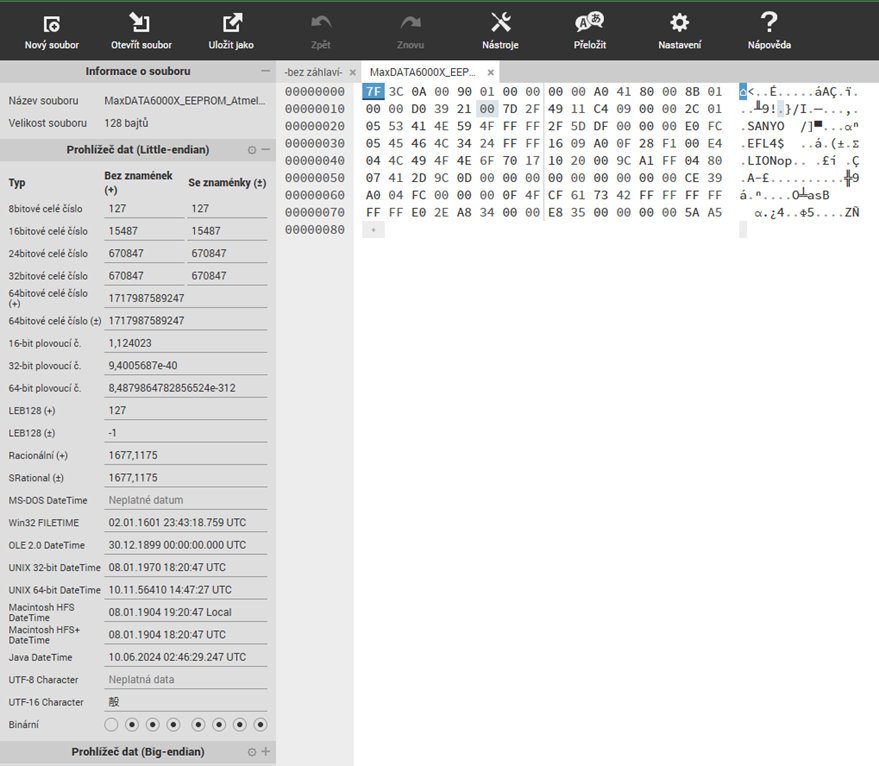The width and height of the screenshot is (879, 766).
Task: Select offset label 00000020
Action: coord(314,126)
